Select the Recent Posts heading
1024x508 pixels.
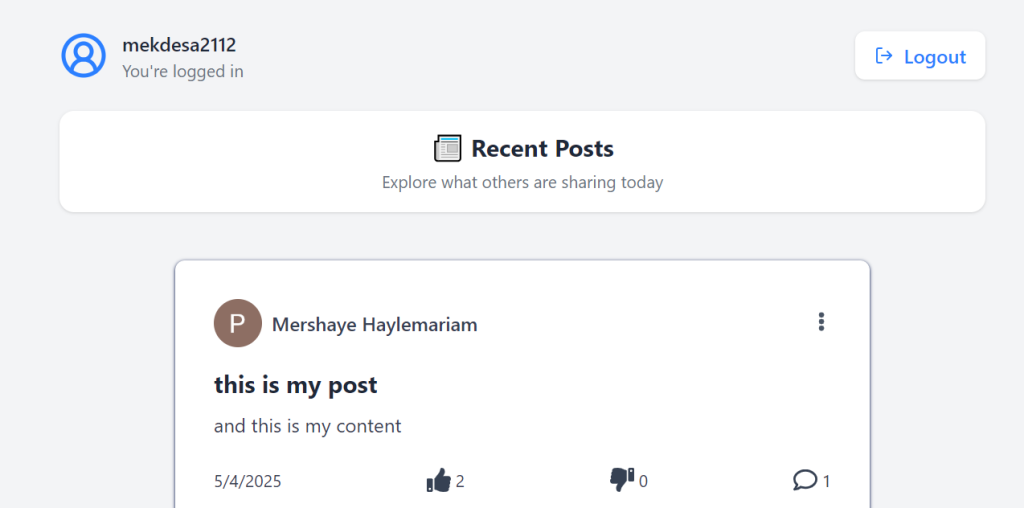(542, 149)
